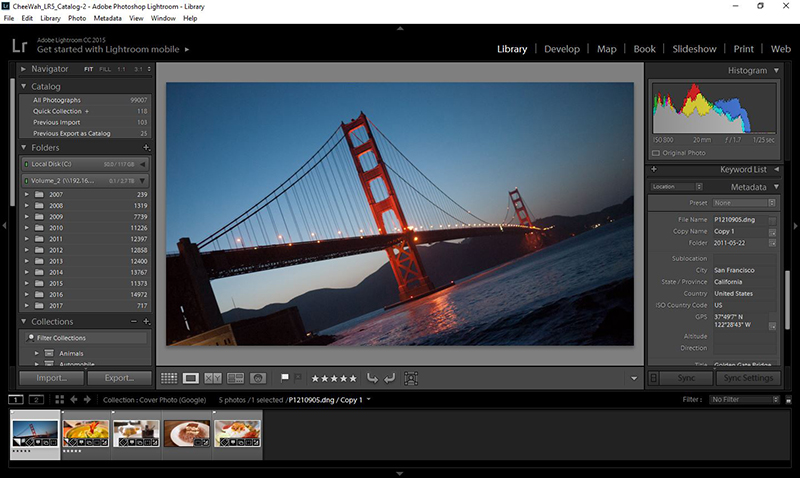Add folder with Folders plus icon
The width and height of the screenshot is (800, 478).
point(146,147)
